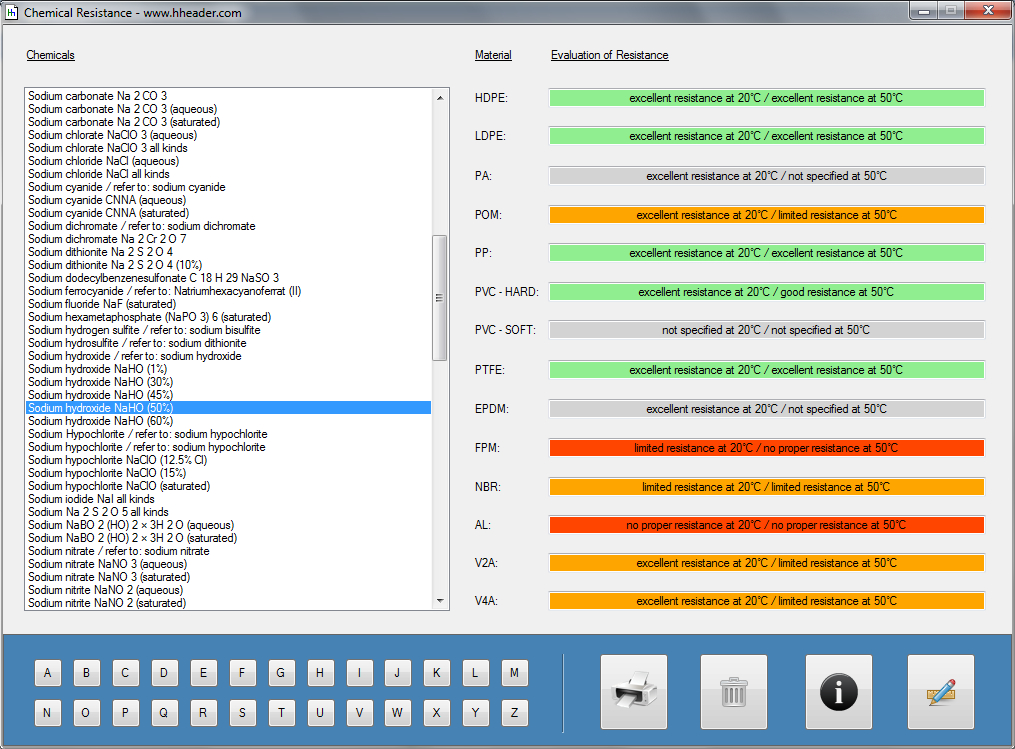Choose the letter U button

320,713
